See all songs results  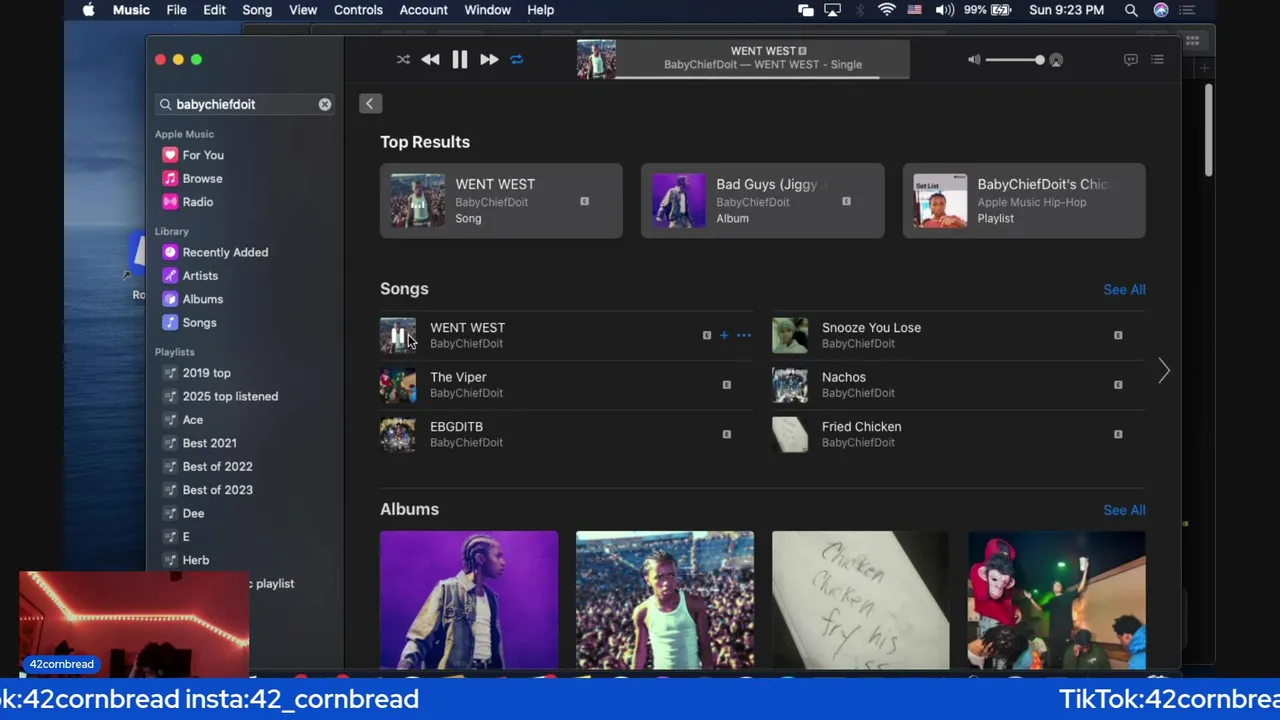pos(1124,289)
